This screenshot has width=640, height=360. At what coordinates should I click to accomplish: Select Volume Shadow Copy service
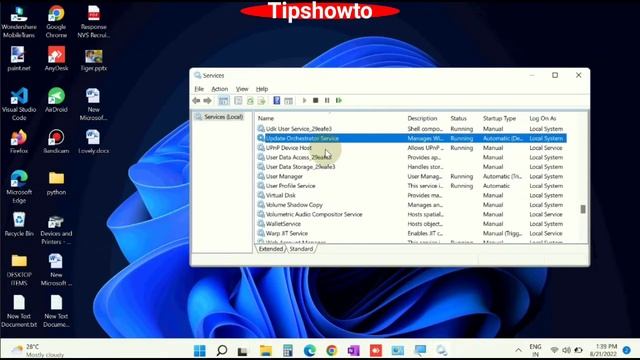click(412, 205)
